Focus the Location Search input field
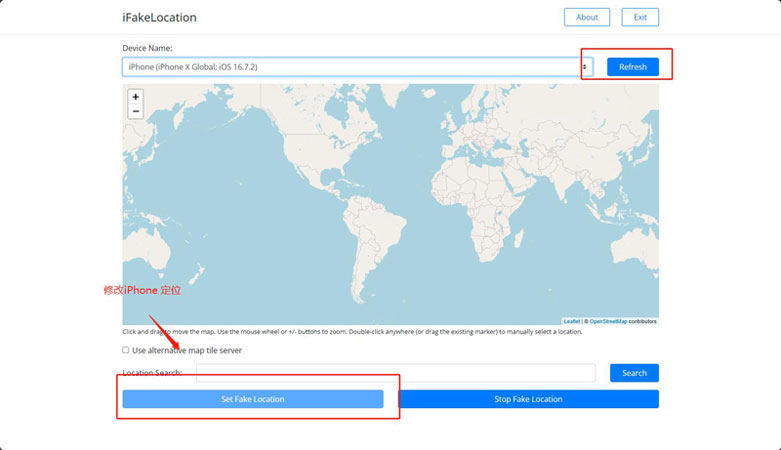 point(395,373)
